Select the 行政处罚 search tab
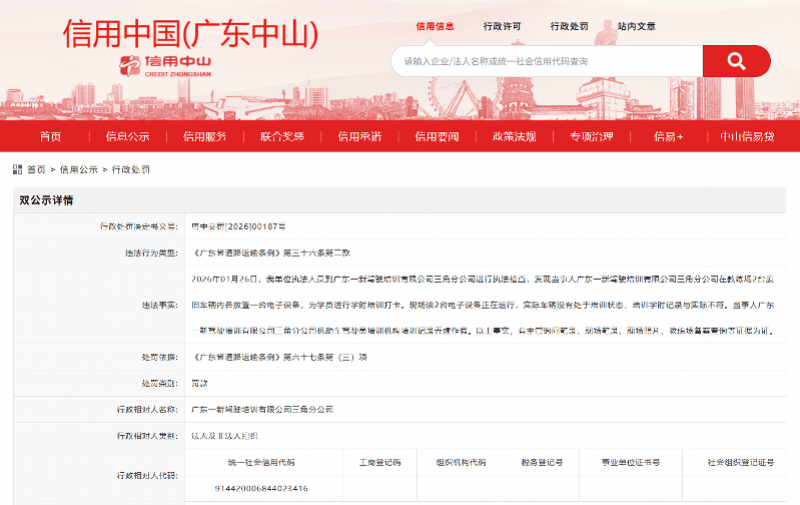 coord(569,26)
